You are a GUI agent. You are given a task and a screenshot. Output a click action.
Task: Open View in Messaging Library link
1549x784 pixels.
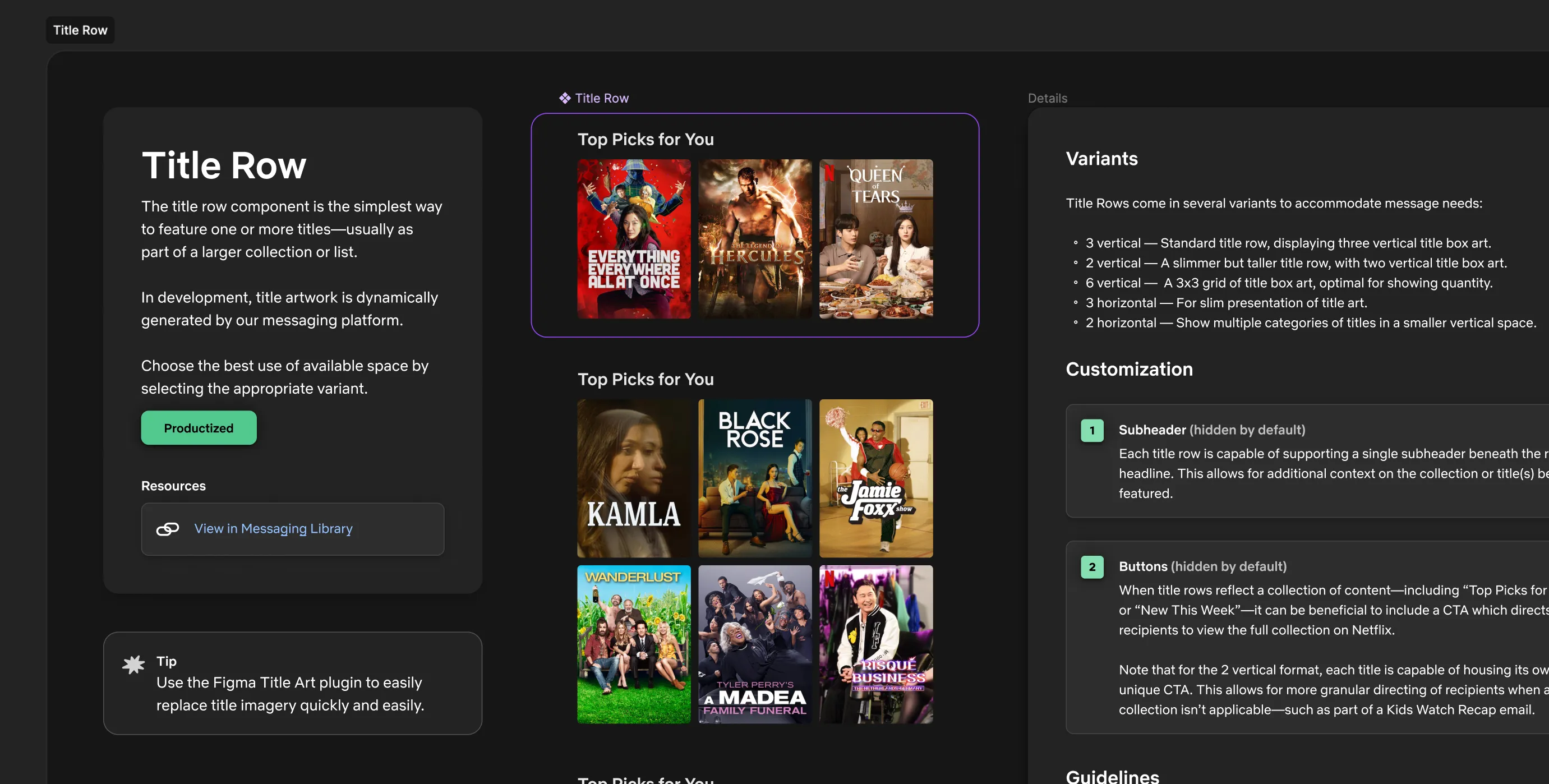[x=273, y=528]
